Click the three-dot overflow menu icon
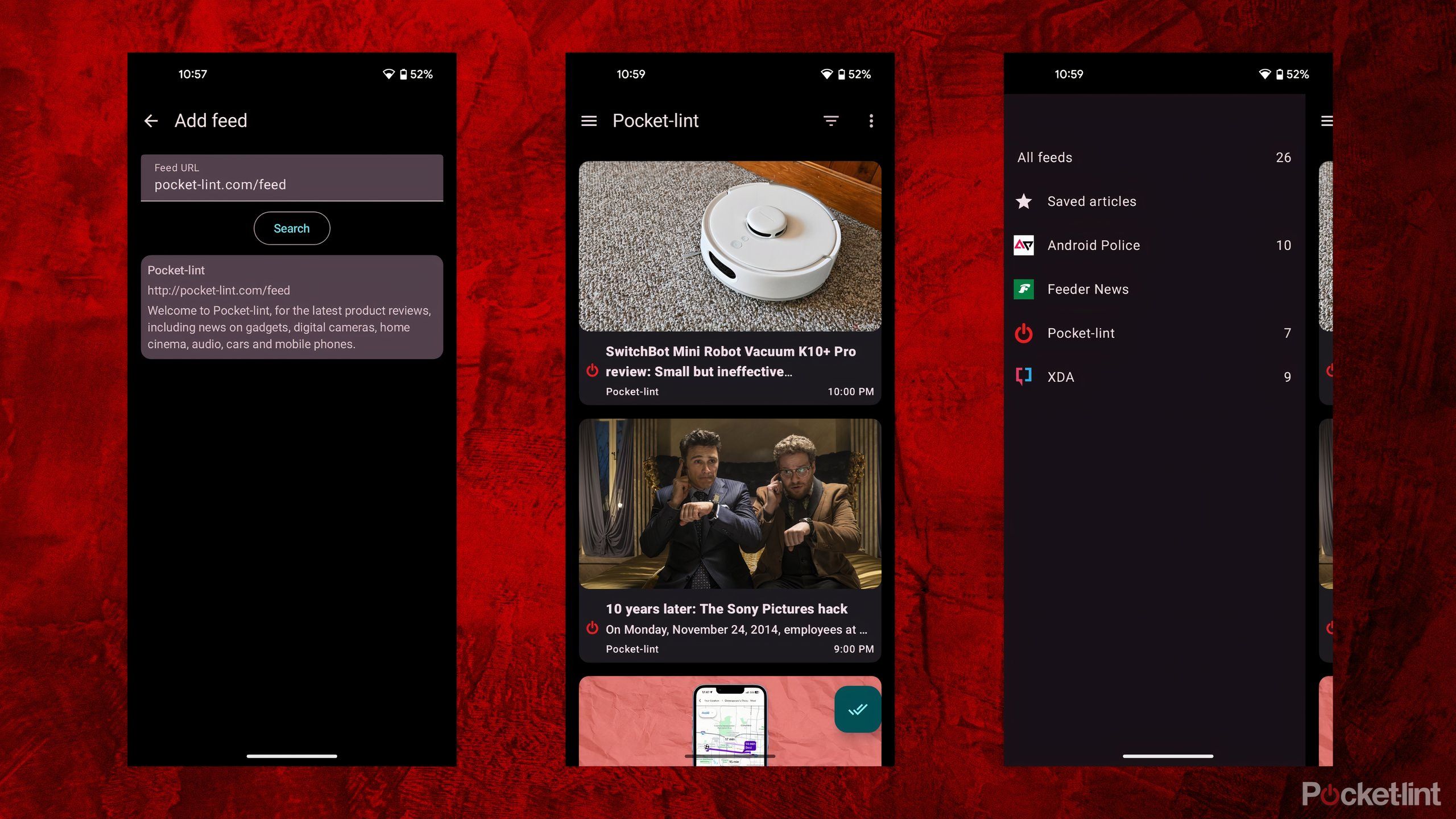Viewport: 1456px width, 819px height. pos(870,121)
